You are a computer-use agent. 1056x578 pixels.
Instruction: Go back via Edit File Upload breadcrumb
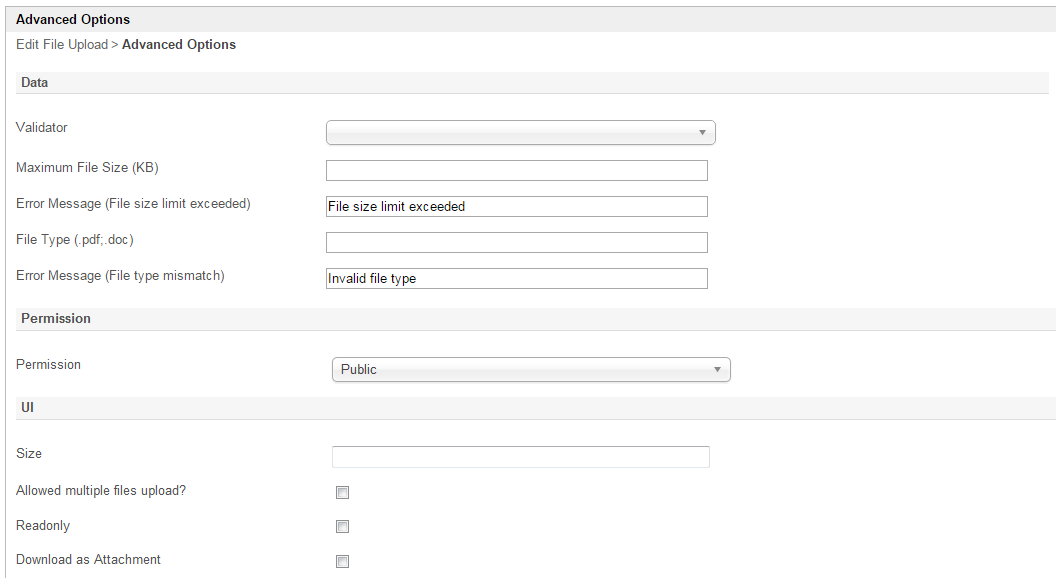point(62,45)
